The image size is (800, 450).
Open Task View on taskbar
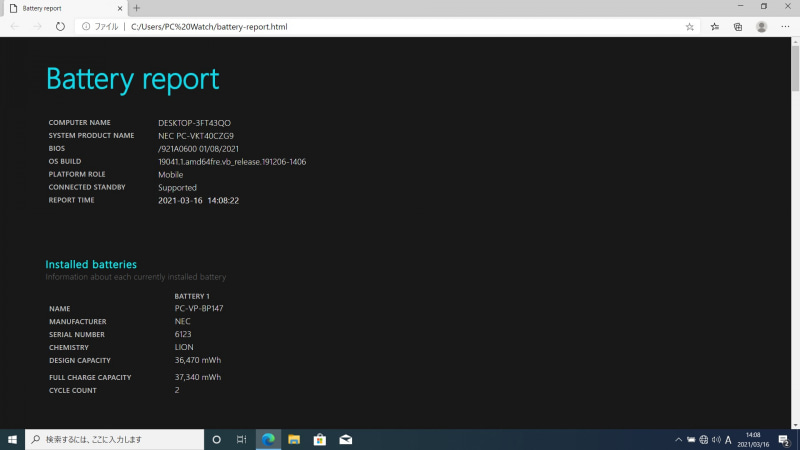[x=241, y=439]
